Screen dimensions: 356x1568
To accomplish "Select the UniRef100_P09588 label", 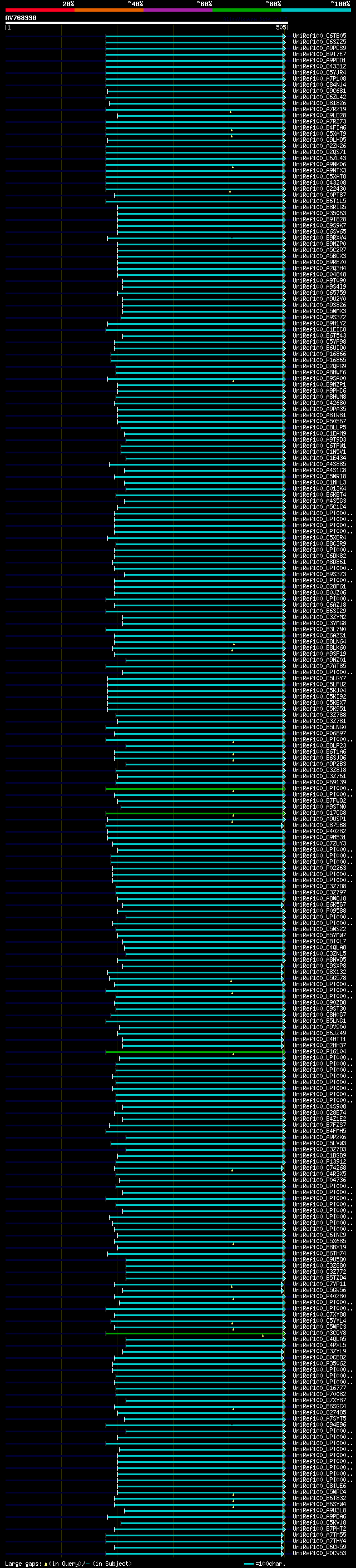I will tap(319, 911).
